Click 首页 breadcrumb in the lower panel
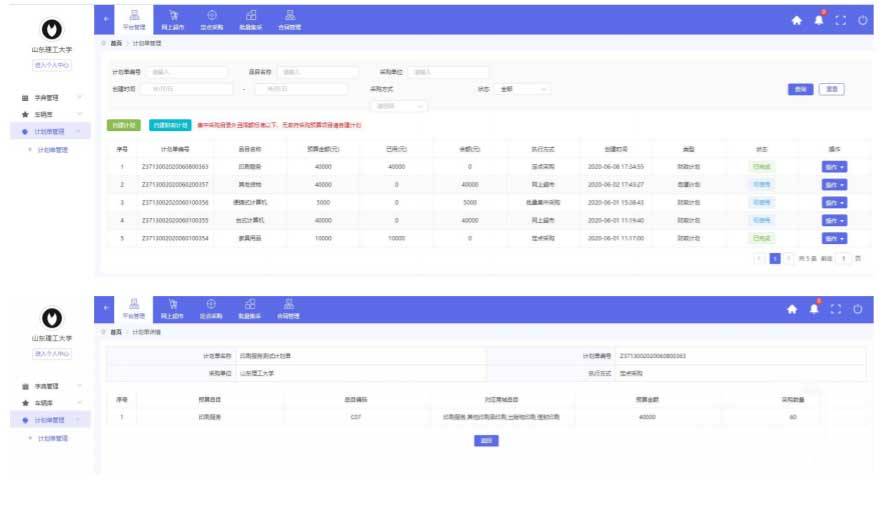Screen dimensions: 889x520 (116, 331)
